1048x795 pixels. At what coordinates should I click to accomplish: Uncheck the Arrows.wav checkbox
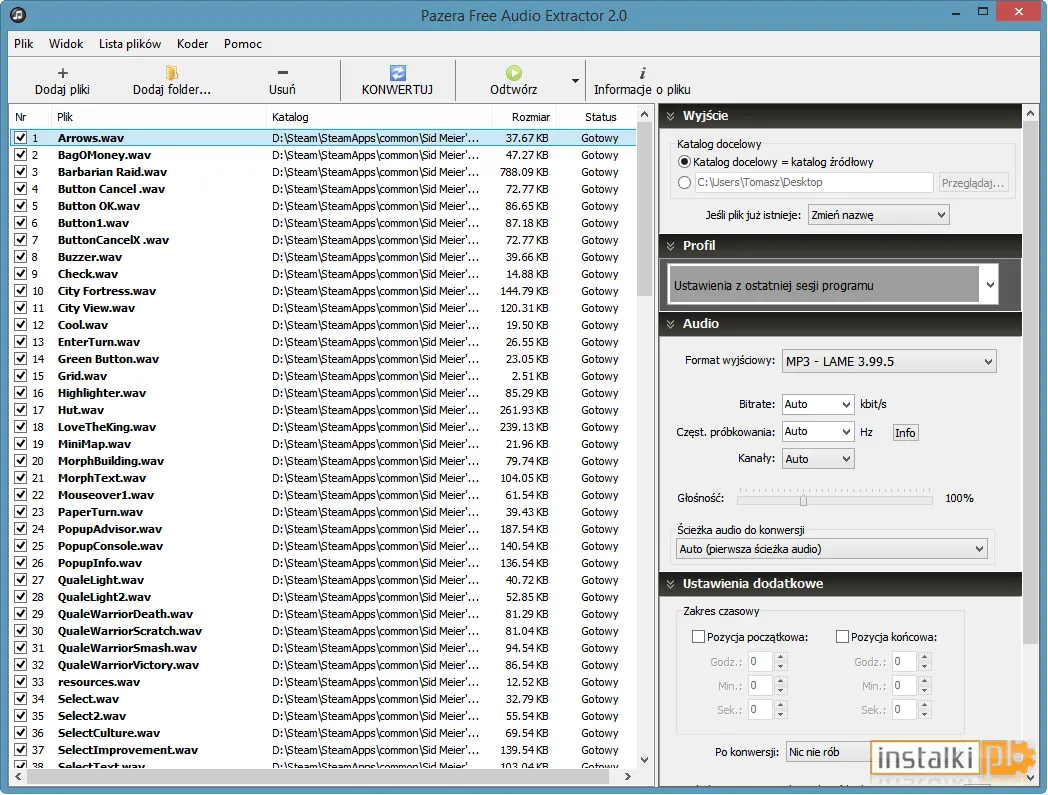pyautogui.click(x=21, y=138)
